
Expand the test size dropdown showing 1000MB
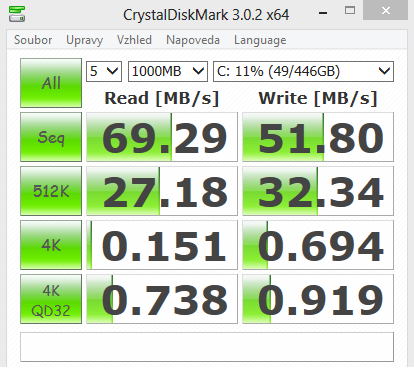168,71
